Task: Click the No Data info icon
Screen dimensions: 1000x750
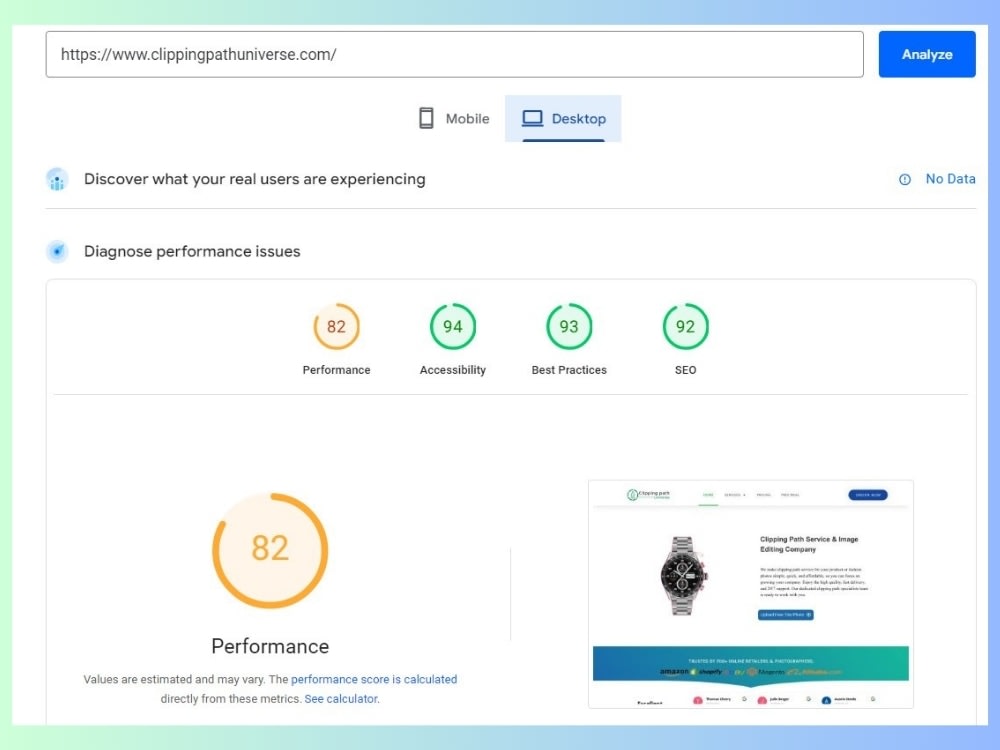Action: 904,180
